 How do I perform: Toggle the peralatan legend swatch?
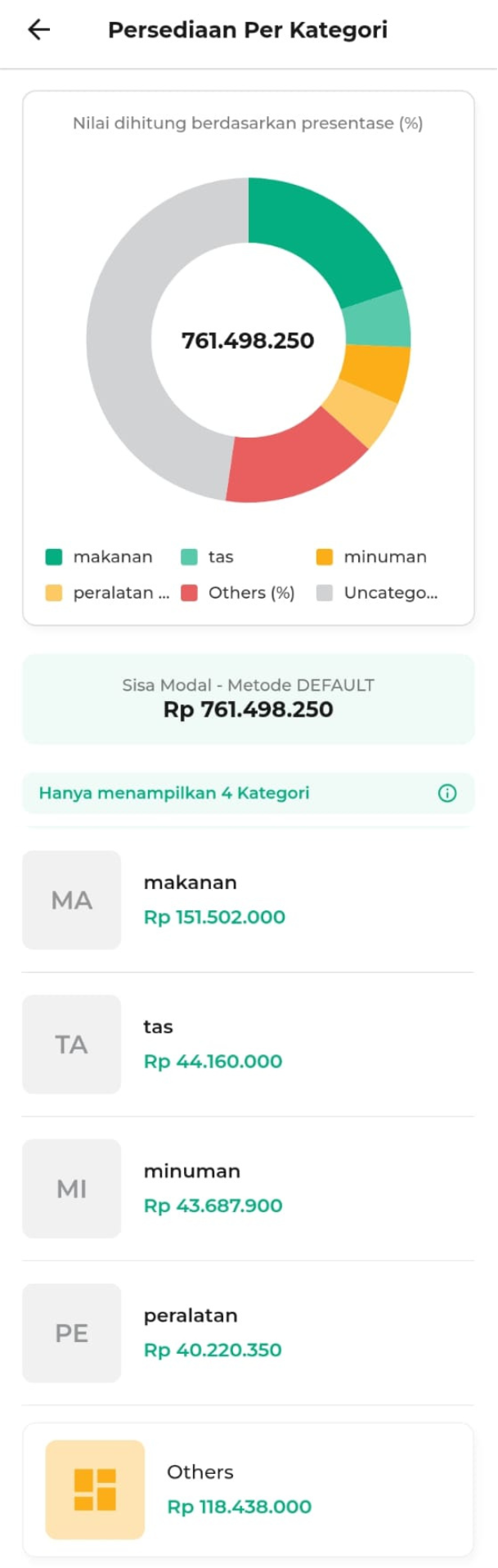54,593
